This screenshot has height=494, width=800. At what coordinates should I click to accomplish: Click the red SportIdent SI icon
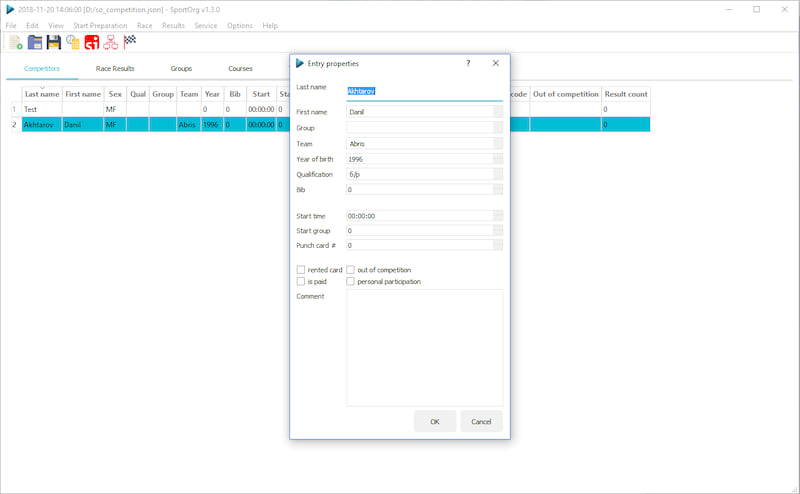point(92,42)
